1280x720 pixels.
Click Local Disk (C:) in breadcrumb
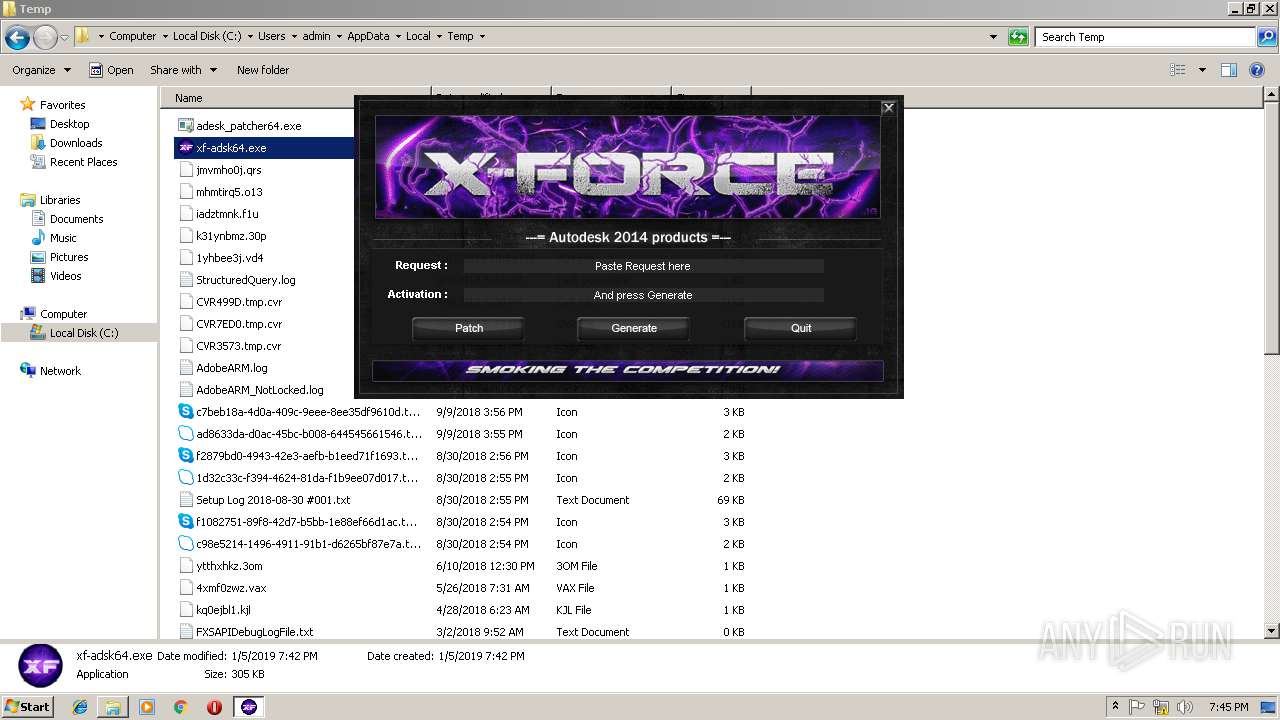pos(205,36)
